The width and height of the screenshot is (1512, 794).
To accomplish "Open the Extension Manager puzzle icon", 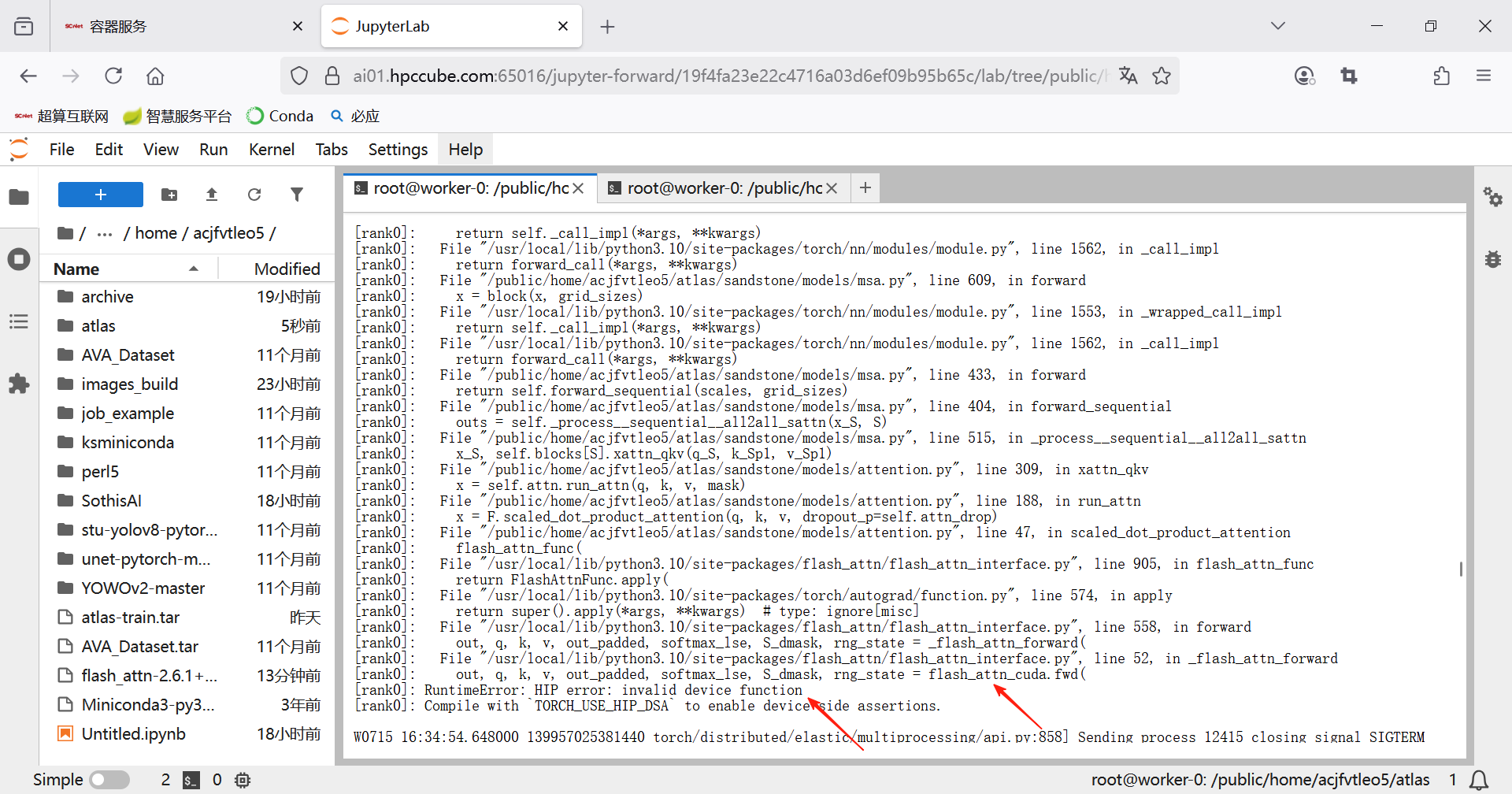I will (x=19, y=384).
